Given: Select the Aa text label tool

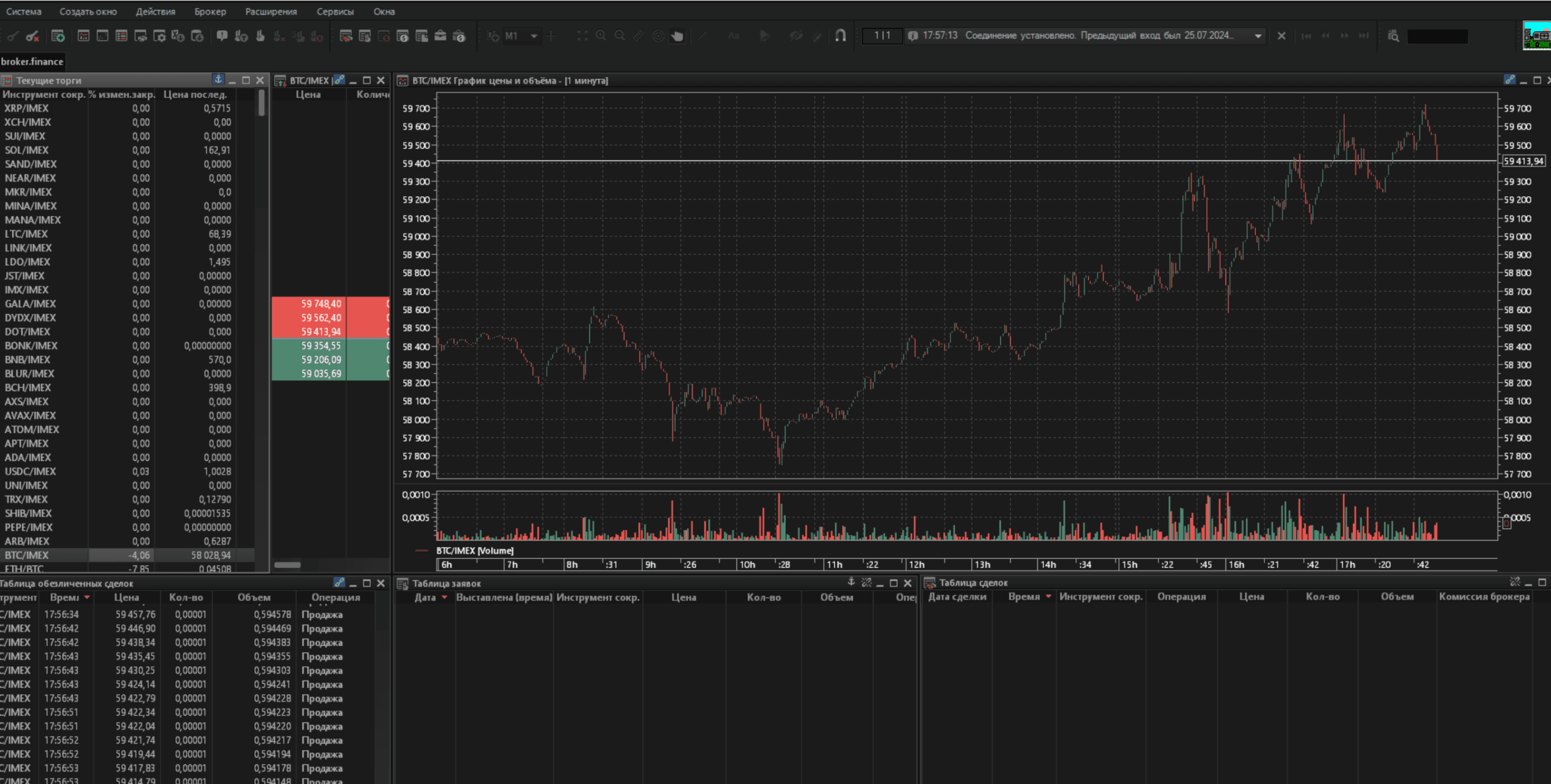Looking at the screenshot, I should click(733, 36).
